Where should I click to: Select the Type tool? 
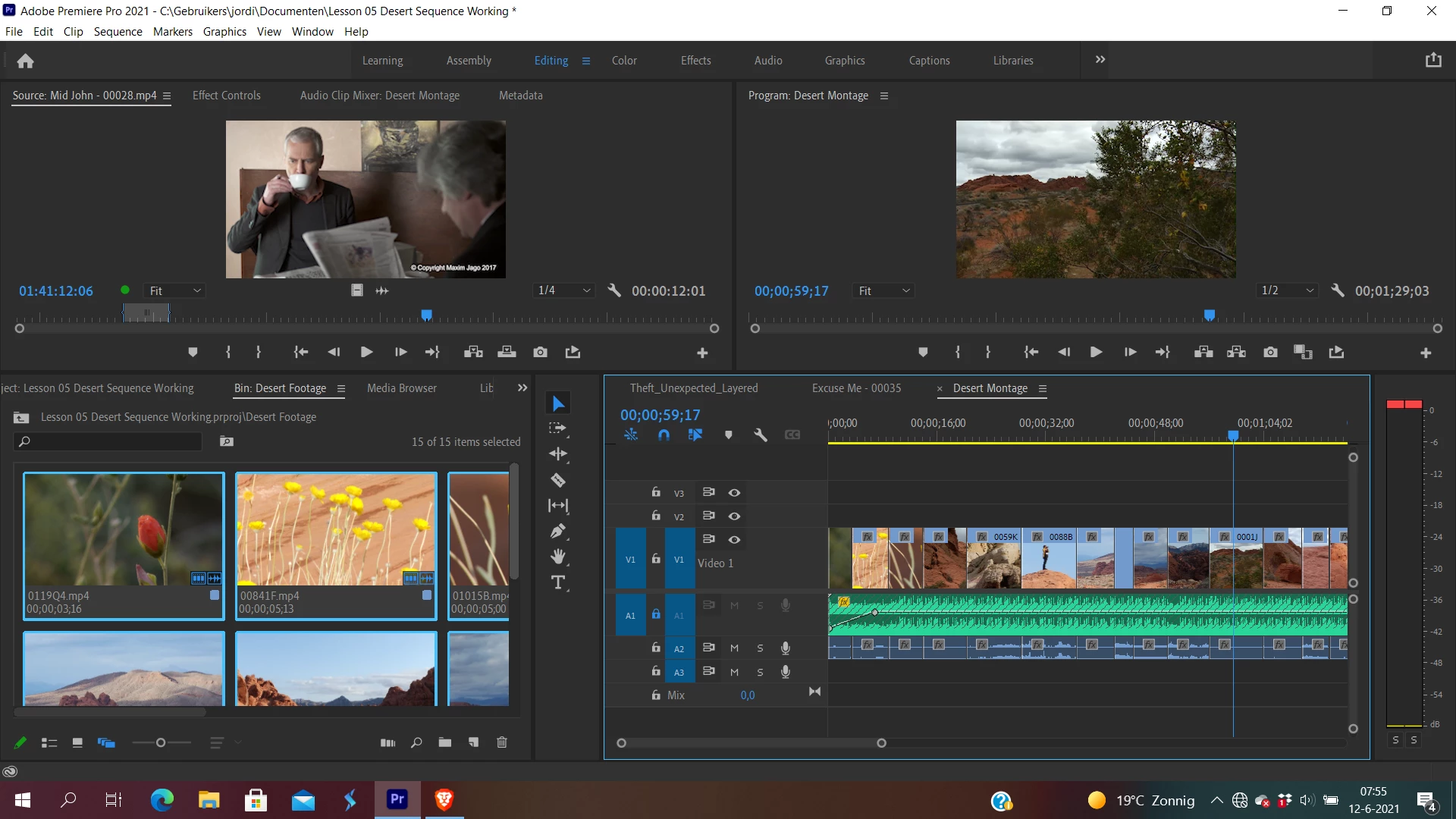click(x=558, y=582)
